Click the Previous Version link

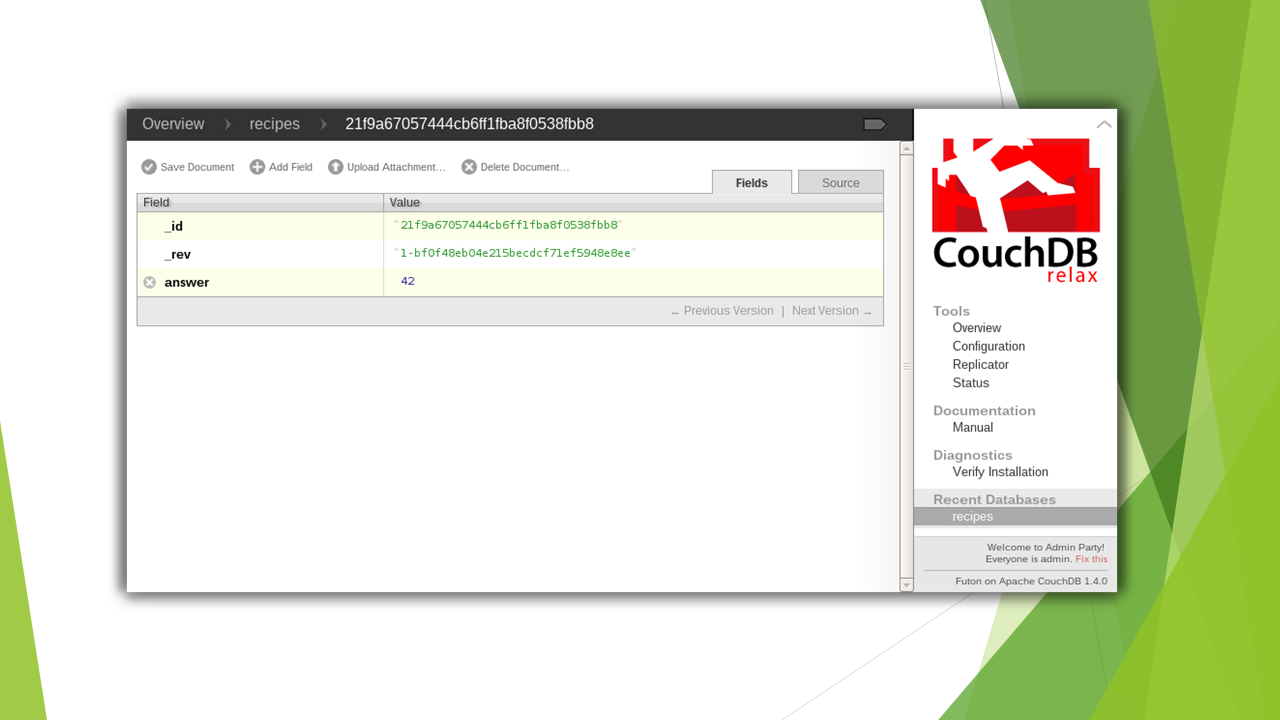point(722,311)
